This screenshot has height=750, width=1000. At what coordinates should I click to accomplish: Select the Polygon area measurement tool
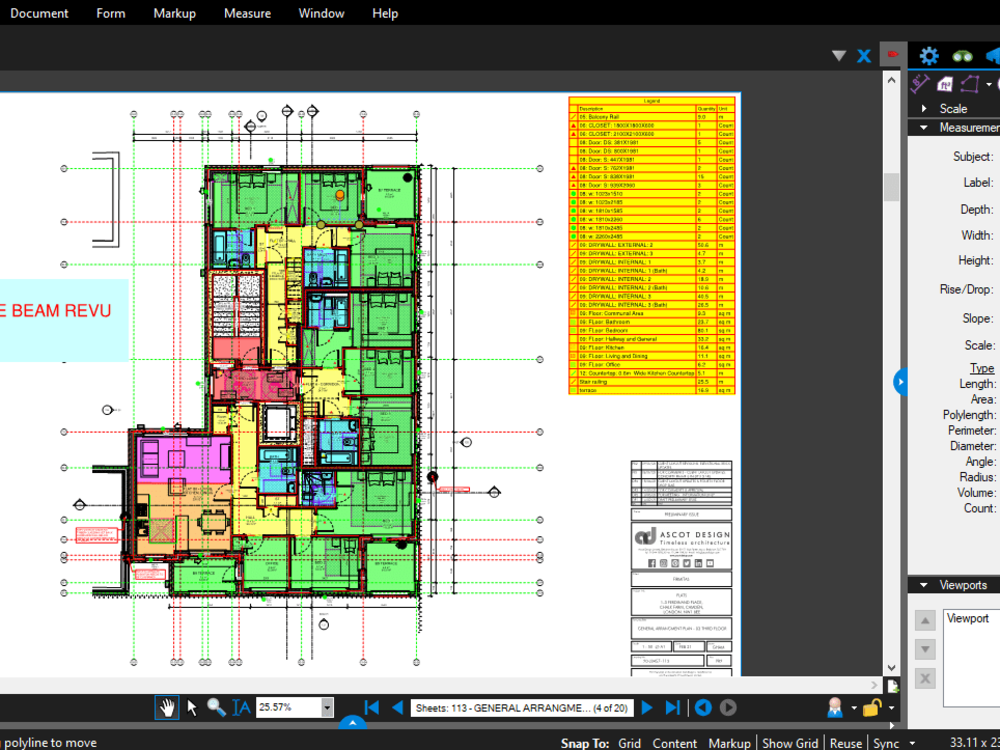coord(970,84)
